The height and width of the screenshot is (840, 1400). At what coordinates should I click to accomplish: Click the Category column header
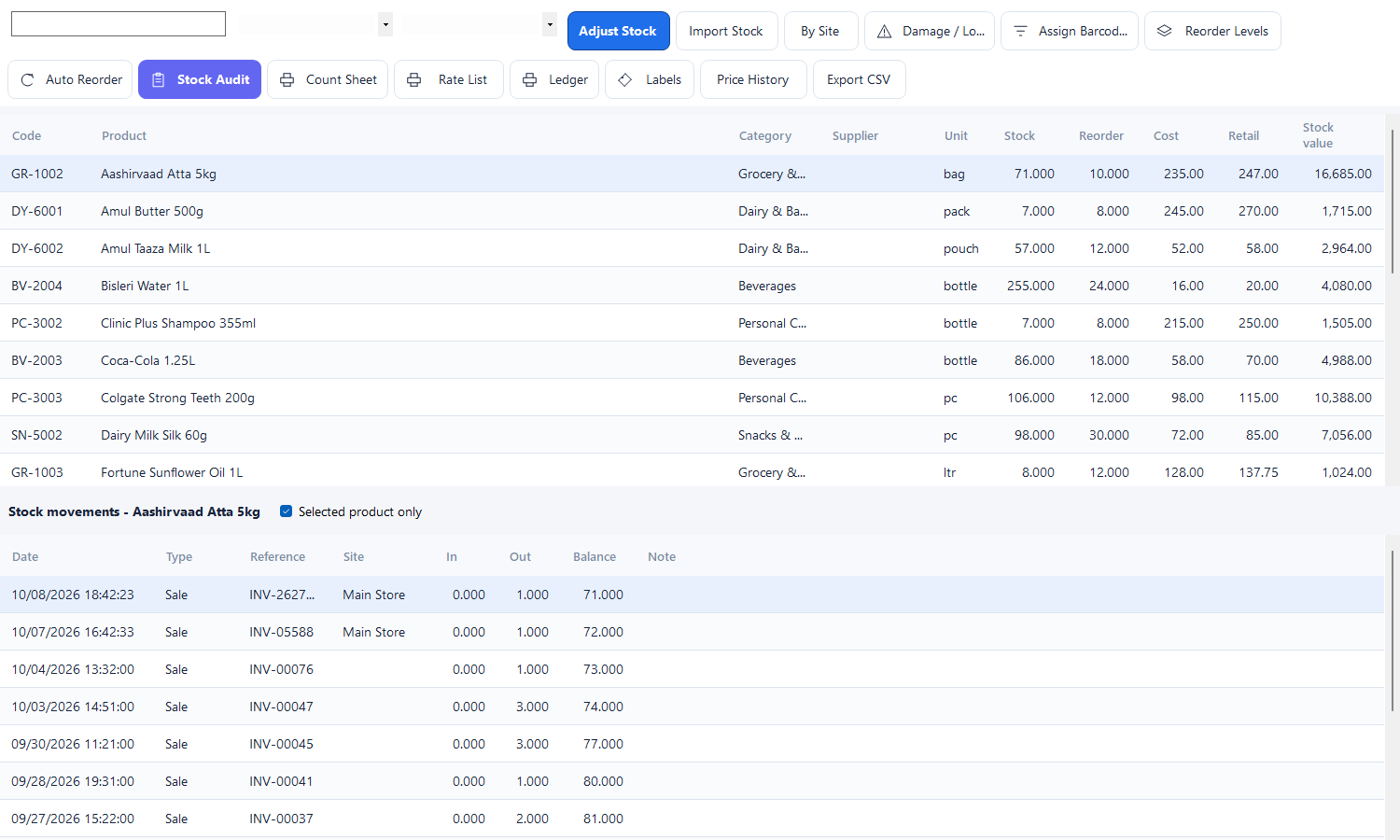click(765, 135)
